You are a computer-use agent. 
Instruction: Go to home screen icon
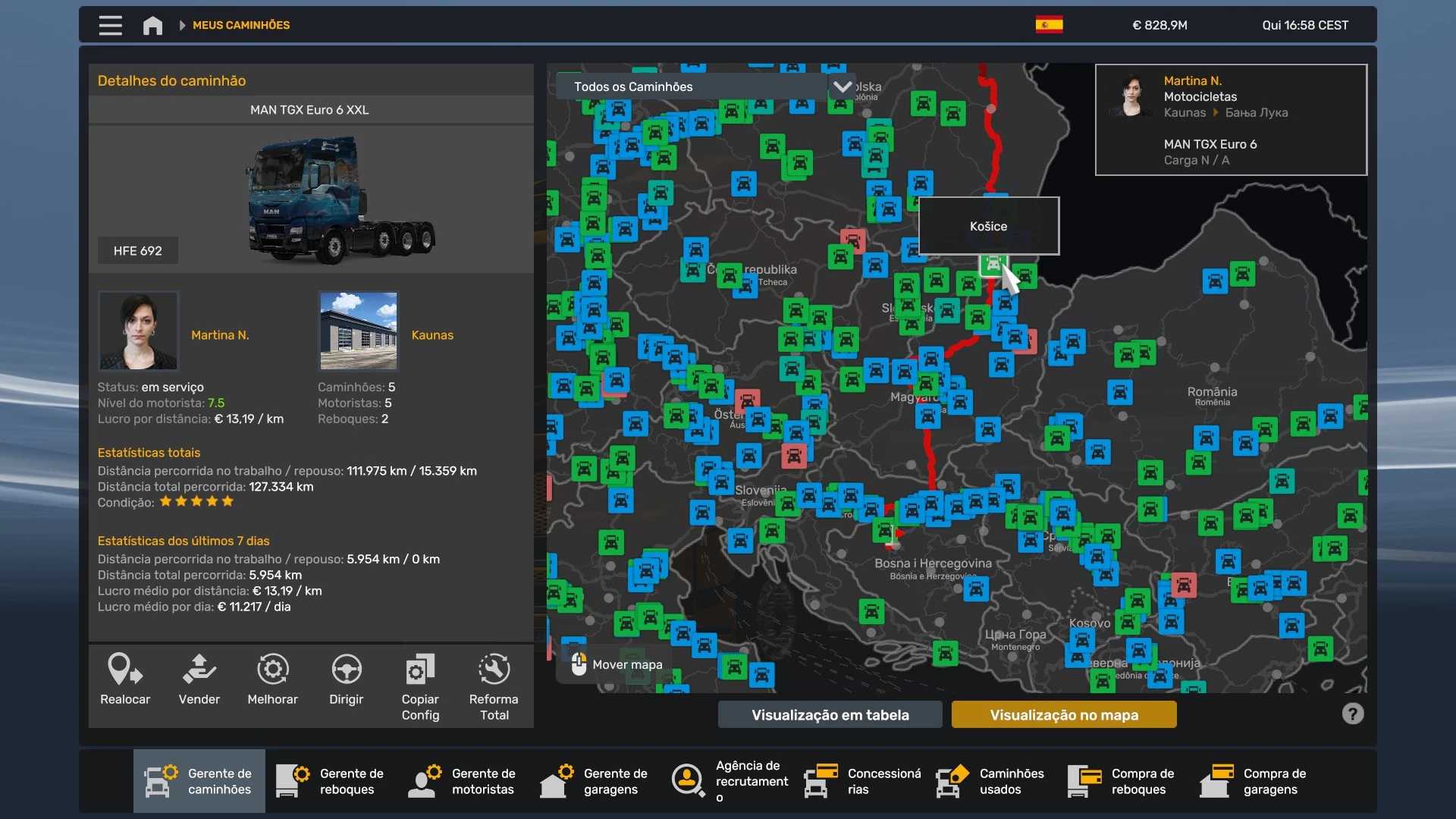[x=152, y=25]
